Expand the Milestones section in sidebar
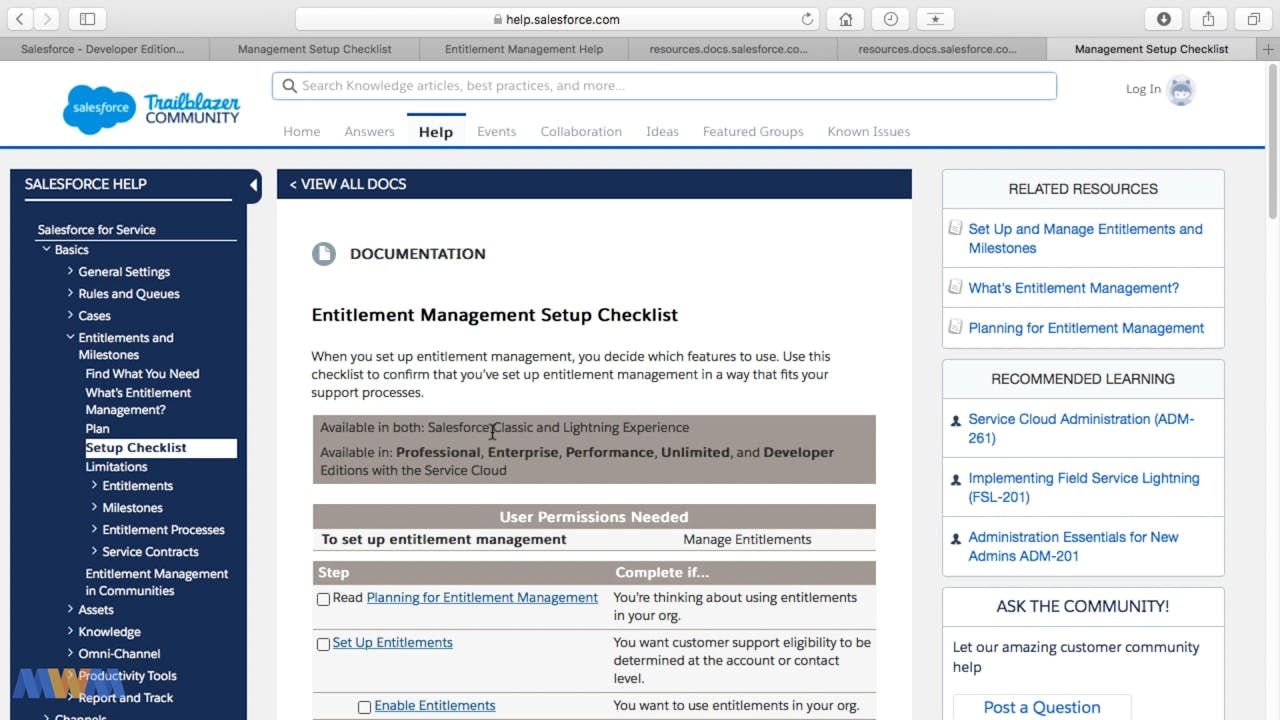Image resolution: width=1280 pixels, height=720 pixels. point(94,507)
